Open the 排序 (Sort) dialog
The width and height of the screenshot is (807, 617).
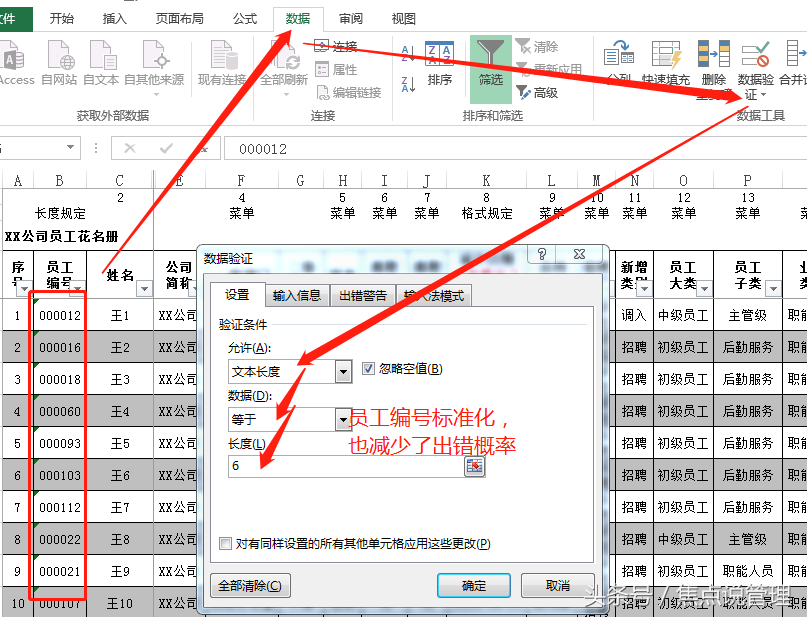tap(440, 64)
